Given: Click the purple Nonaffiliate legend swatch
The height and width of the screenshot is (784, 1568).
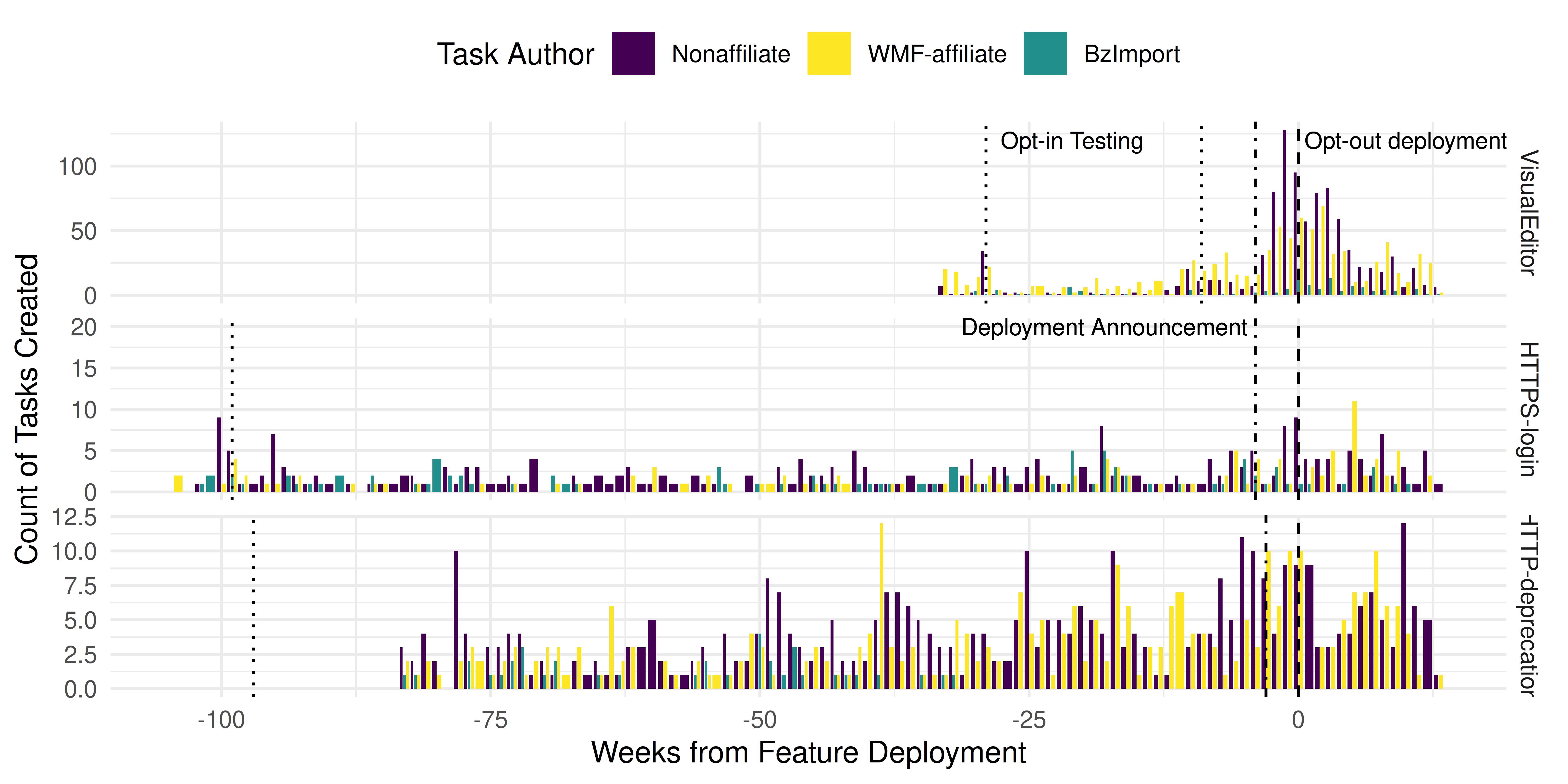Looking at the screenshot, I should coord(633,54).
